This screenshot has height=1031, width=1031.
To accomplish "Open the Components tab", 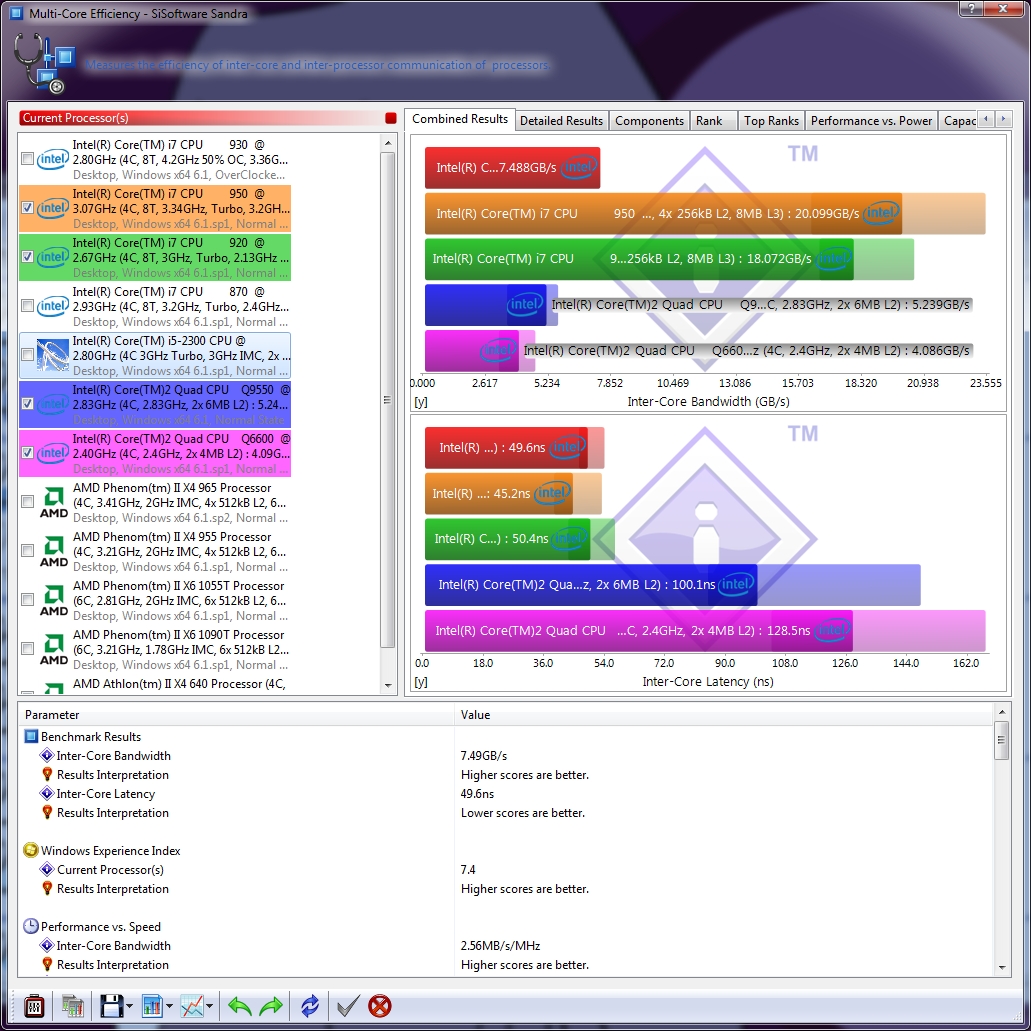I will tap(649, 120).
